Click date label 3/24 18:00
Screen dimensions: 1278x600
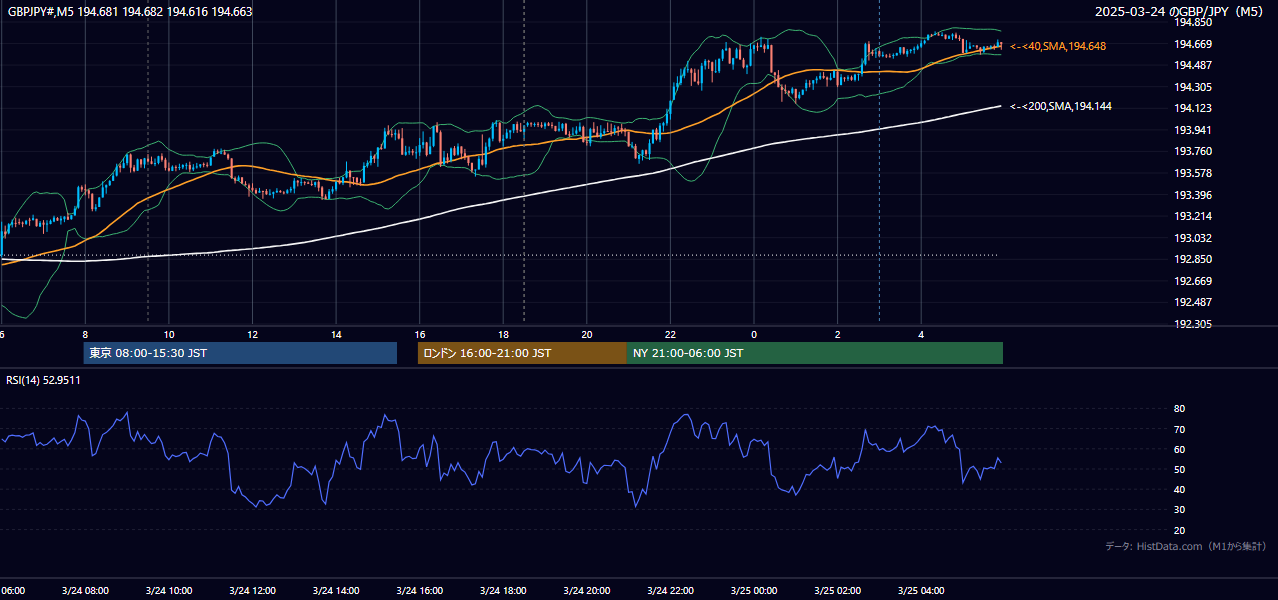point(503,591)
